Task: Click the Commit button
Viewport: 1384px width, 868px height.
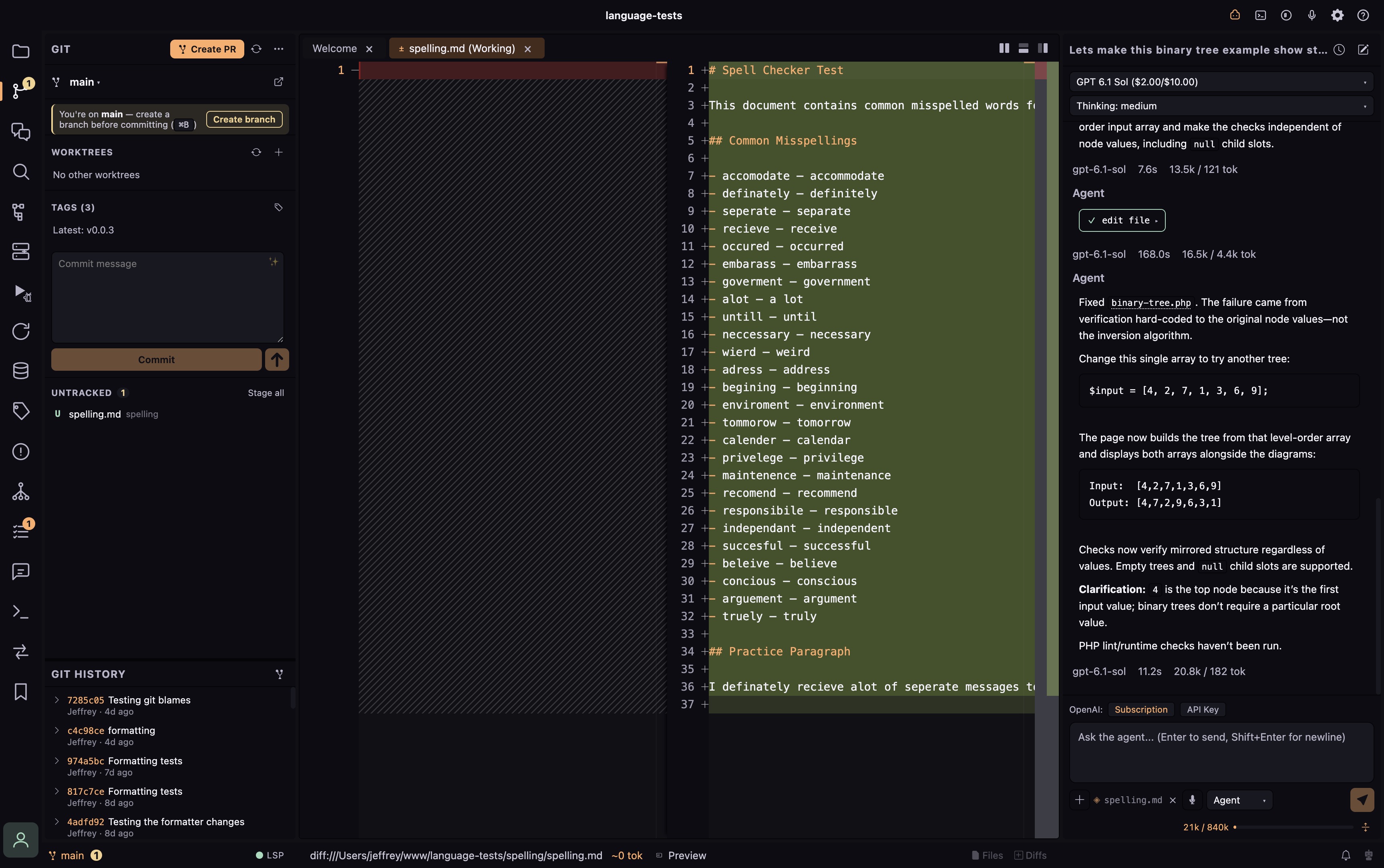Action: click(156, 360)
